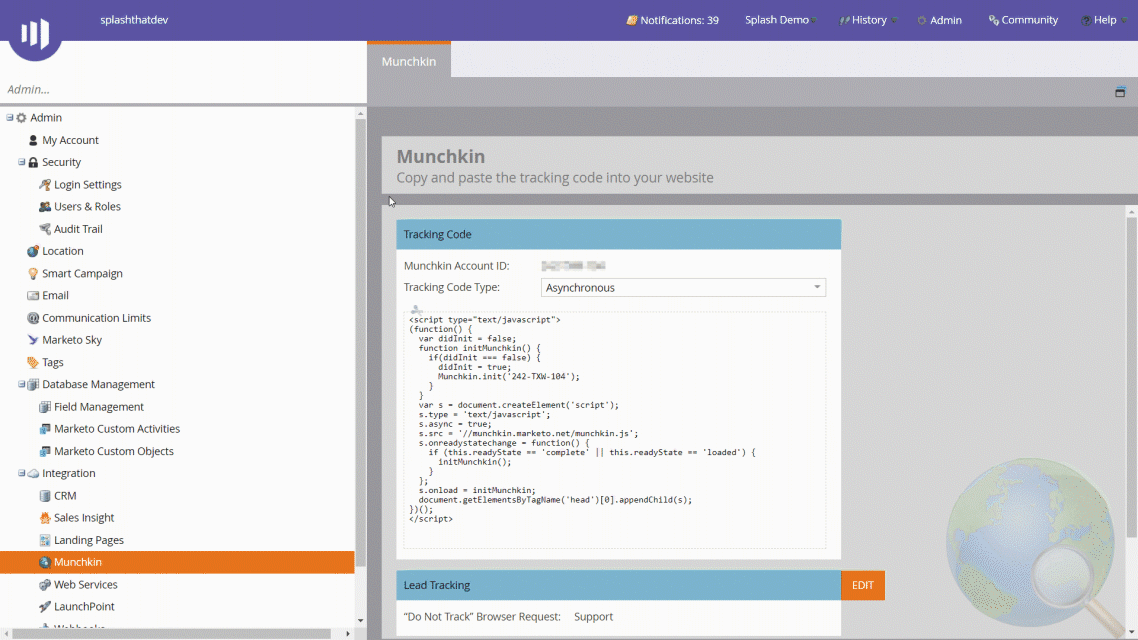Click the Location globe icon
1138x640 pixels.
[33, 251]
